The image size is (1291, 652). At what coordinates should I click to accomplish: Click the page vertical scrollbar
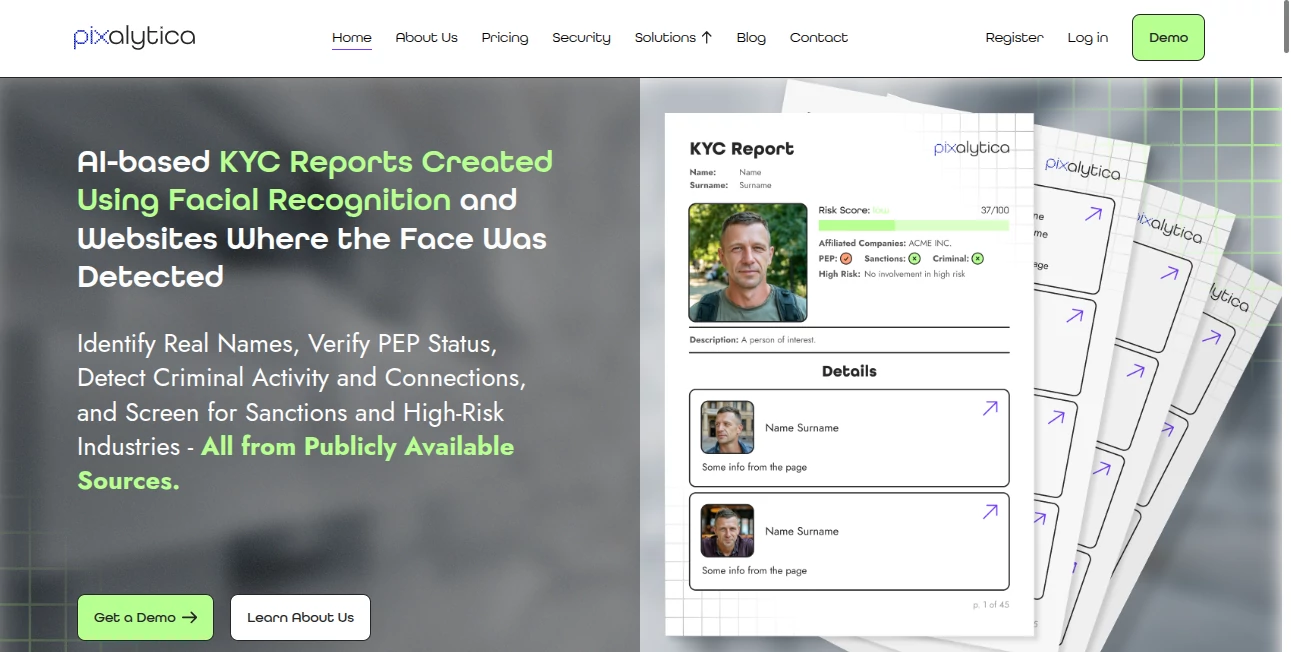point(1285,30)
